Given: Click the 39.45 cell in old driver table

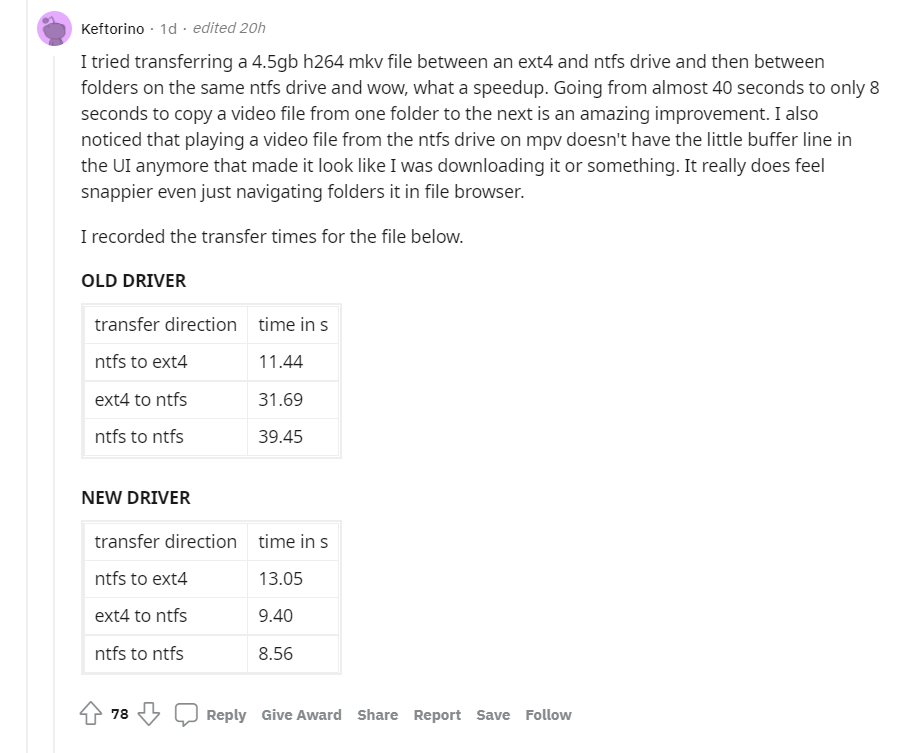Looking at the screenshot, I should click(281, 437).
